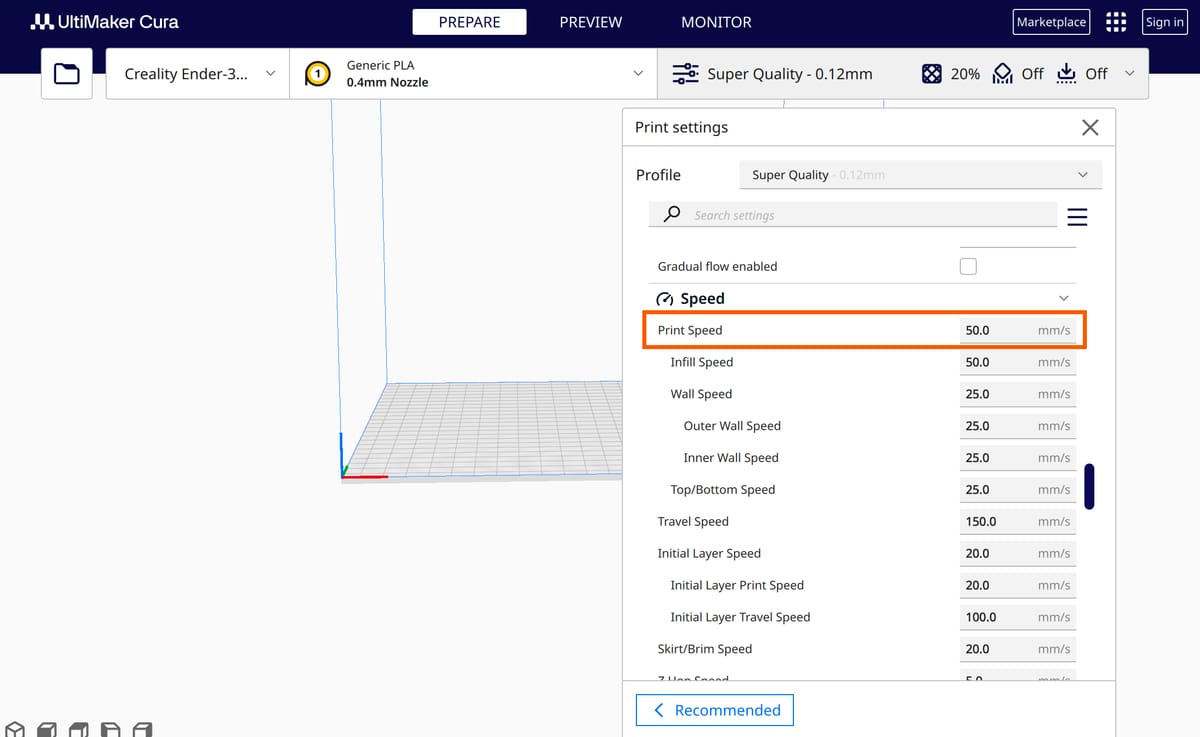This screenshot has height=737, width=1200.
Task: Click the Speed category speedometer icon
Action: pyautogui.click(x=665, y=299)
